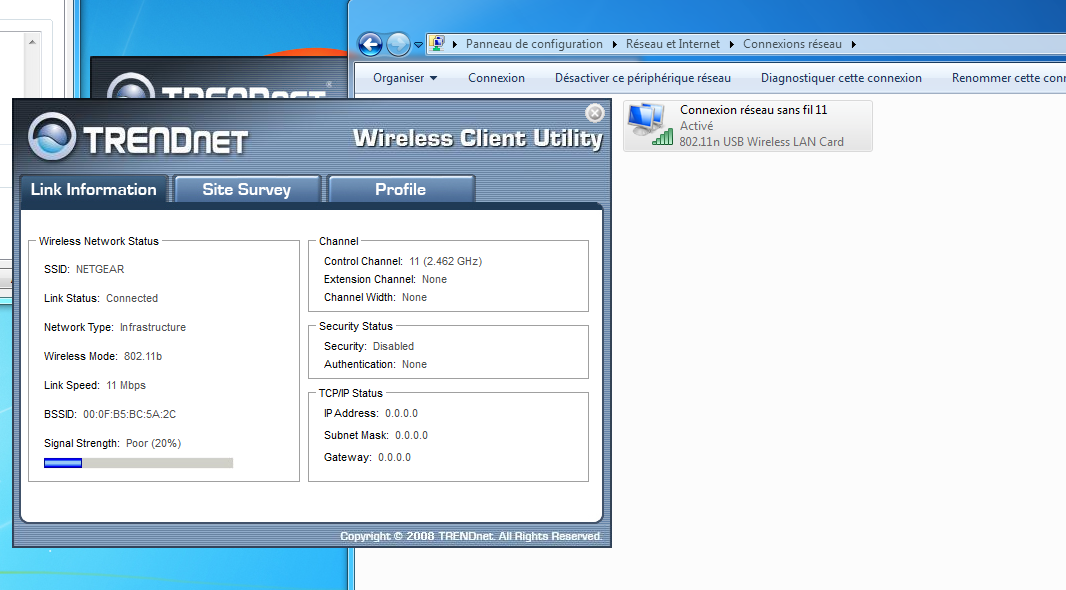Click the Link Speed value 11 Mbps
The image size is (1066, 590).
[126, 385]
